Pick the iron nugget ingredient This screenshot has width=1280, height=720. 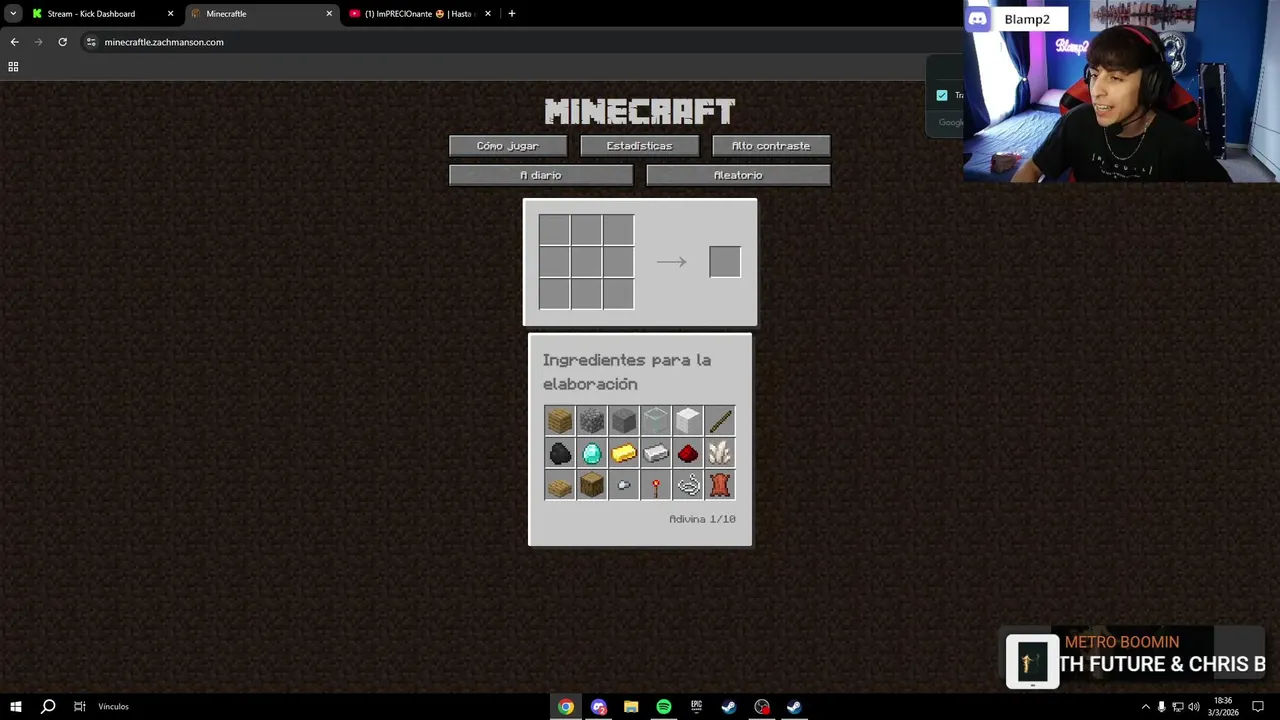(624, 485)
